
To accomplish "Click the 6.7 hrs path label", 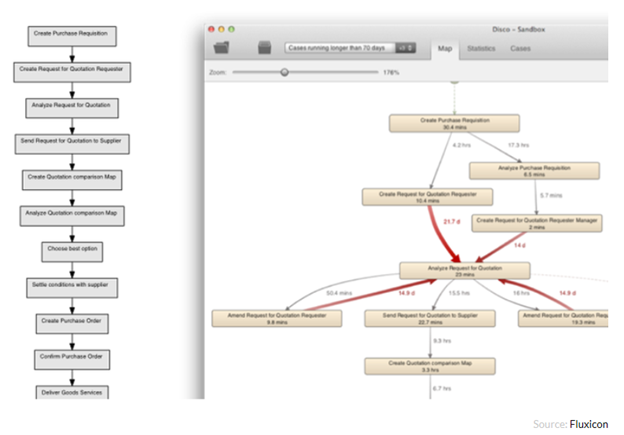I will click(442, 388).
